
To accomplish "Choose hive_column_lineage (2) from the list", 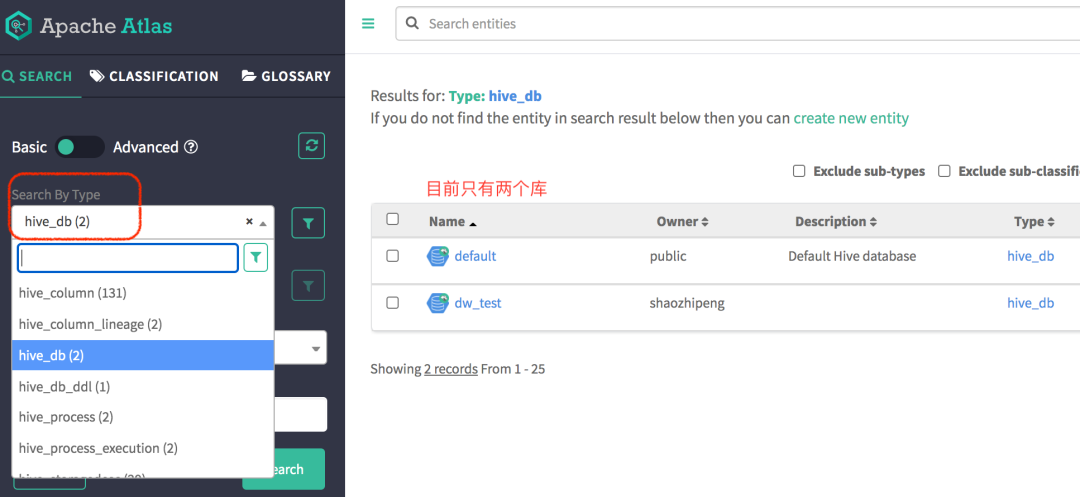I will coord(143,324).
